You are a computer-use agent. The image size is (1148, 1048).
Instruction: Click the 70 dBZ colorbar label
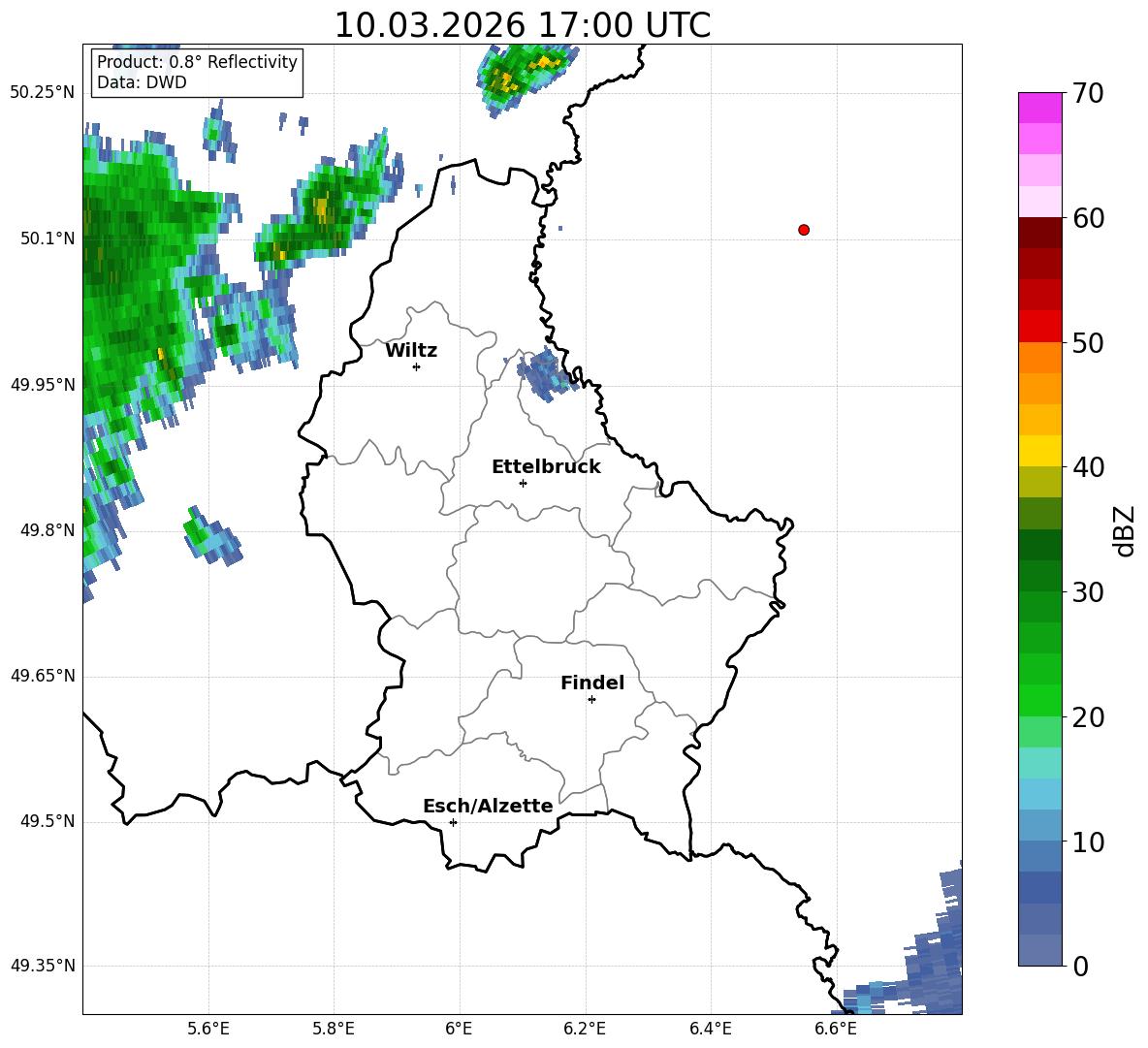click(1088, 94)
